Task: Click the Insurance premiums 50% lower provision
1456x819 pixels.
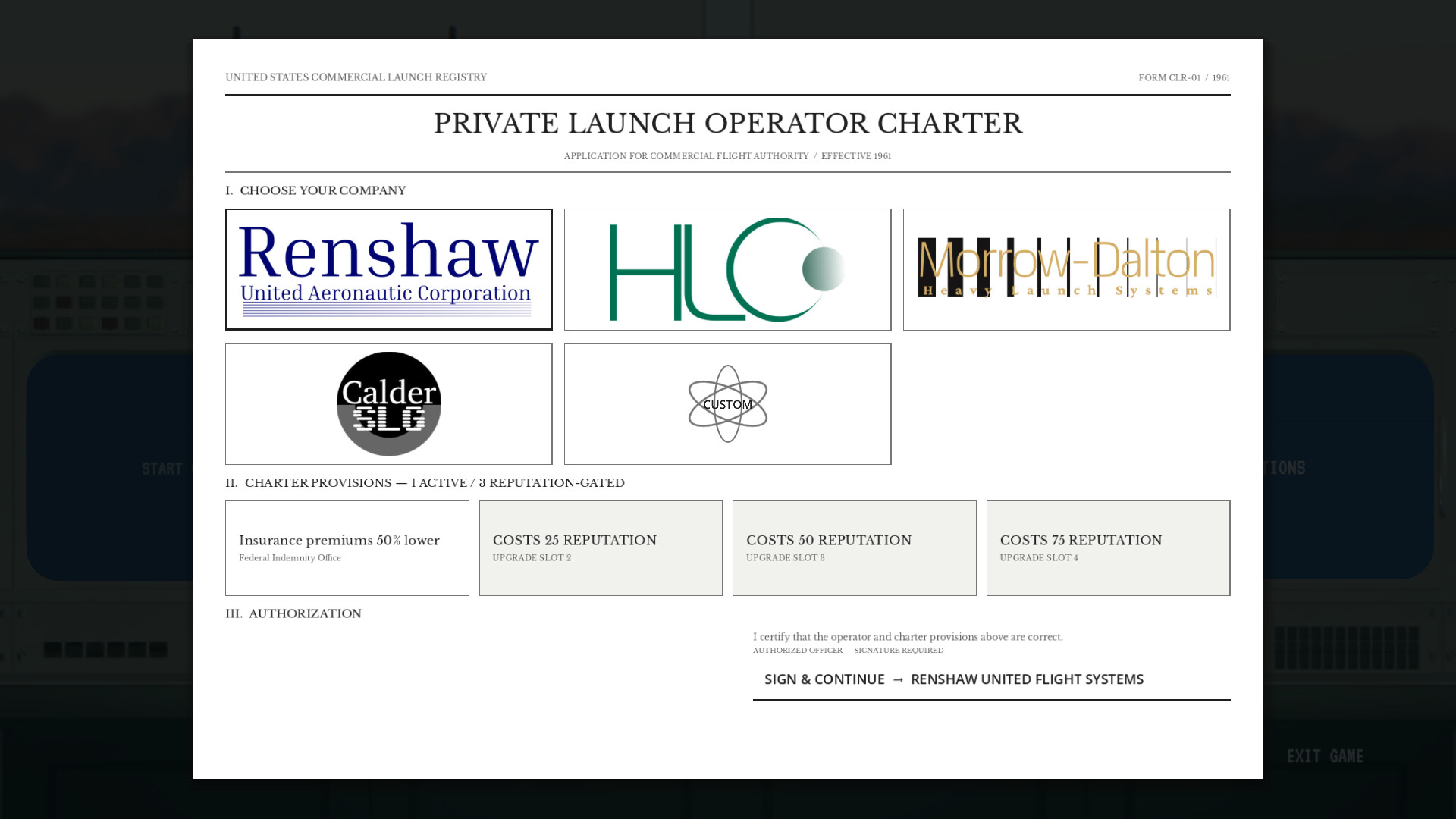Action: (347, 548)
